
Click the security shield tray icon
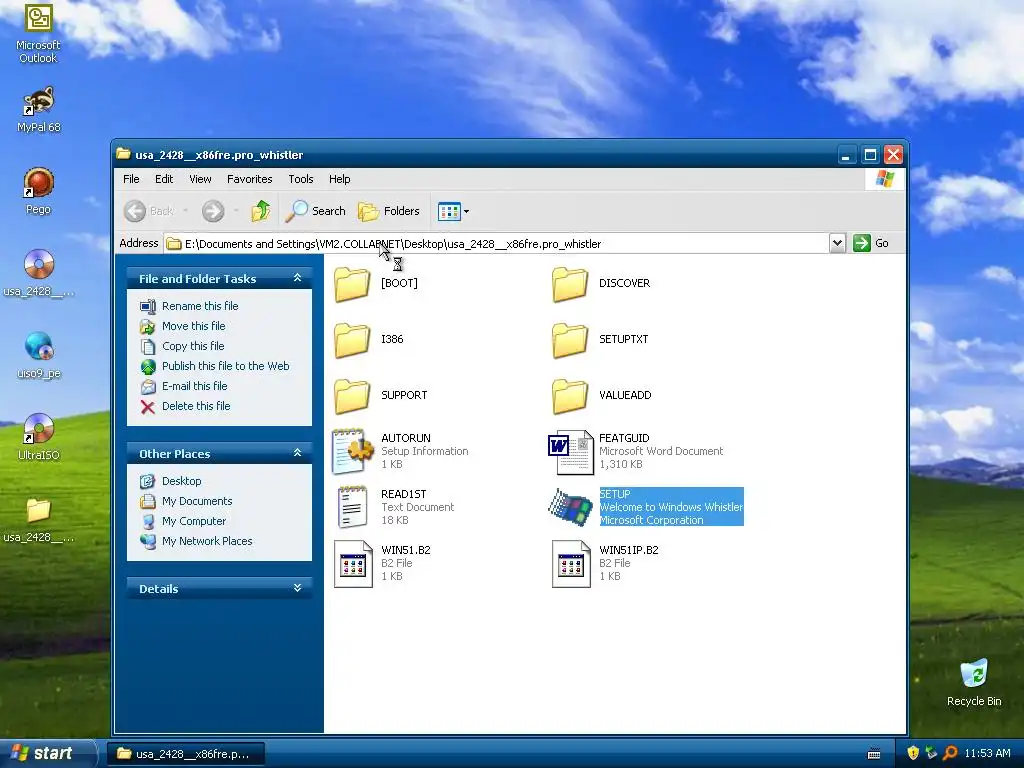[x=913, y=754]
